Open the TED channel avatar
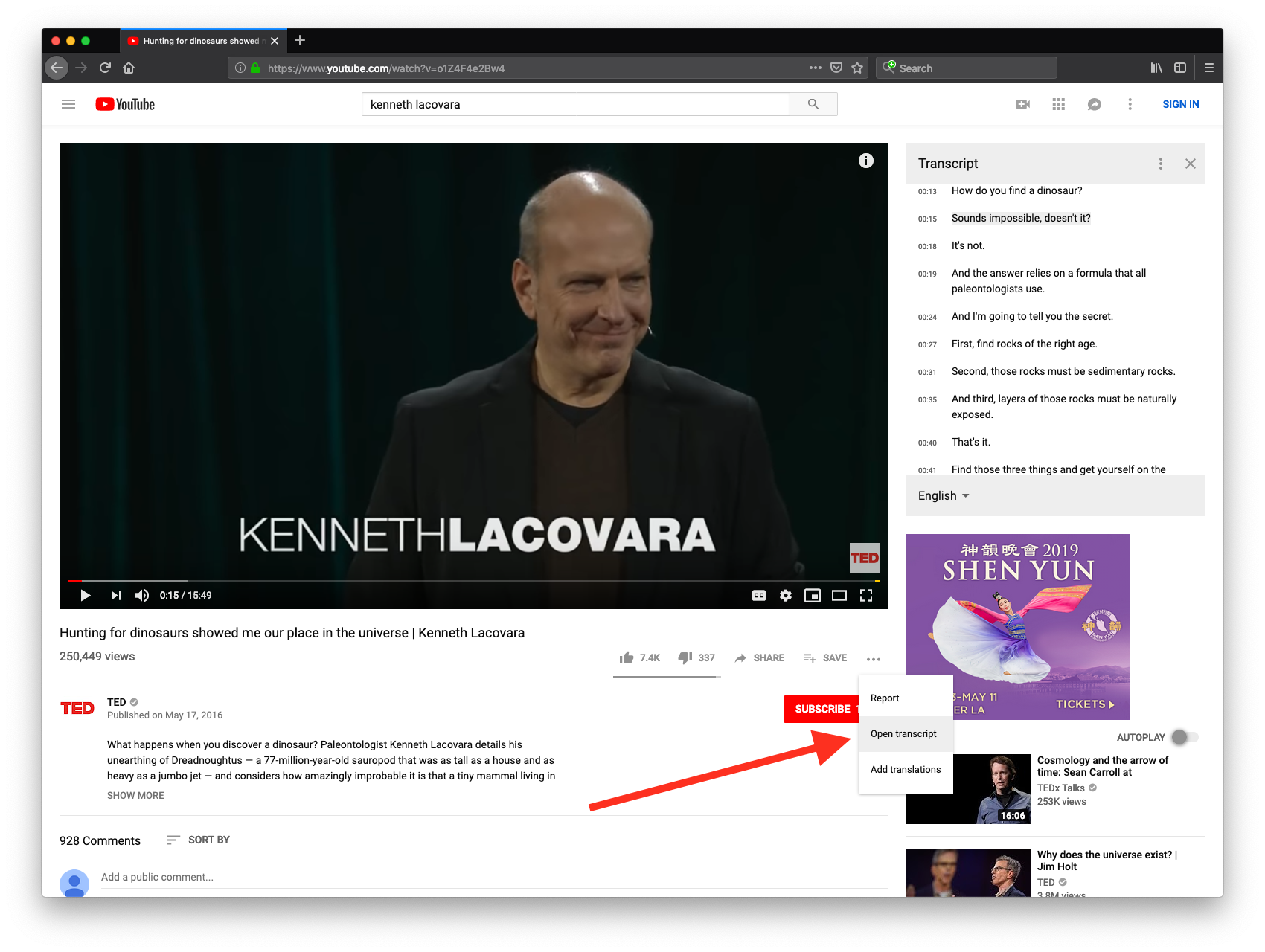 click(77, 708)
